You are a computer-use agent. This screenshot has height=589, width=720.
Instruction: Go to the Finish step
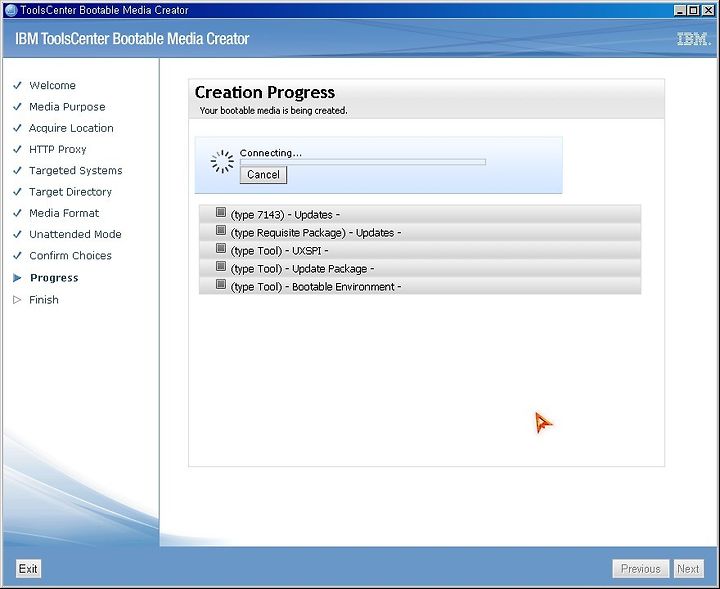coord(44,300)
